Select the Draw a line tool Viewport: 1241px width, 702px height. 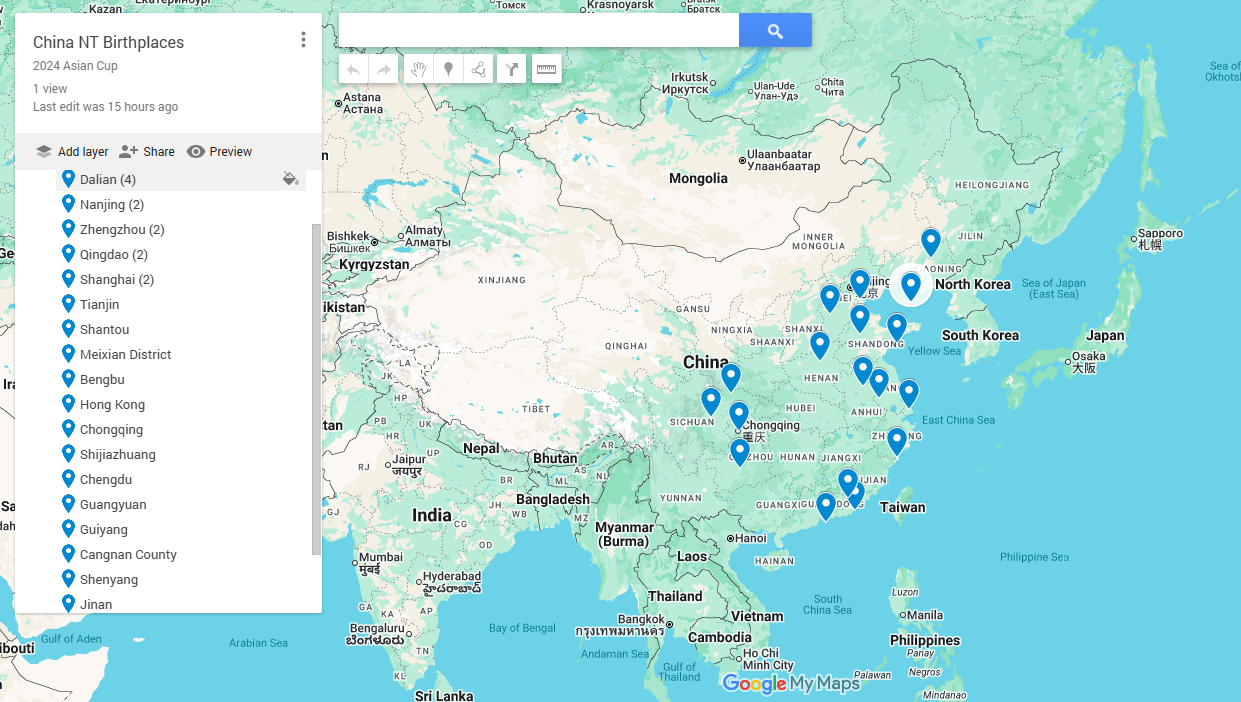click(479, 69)
